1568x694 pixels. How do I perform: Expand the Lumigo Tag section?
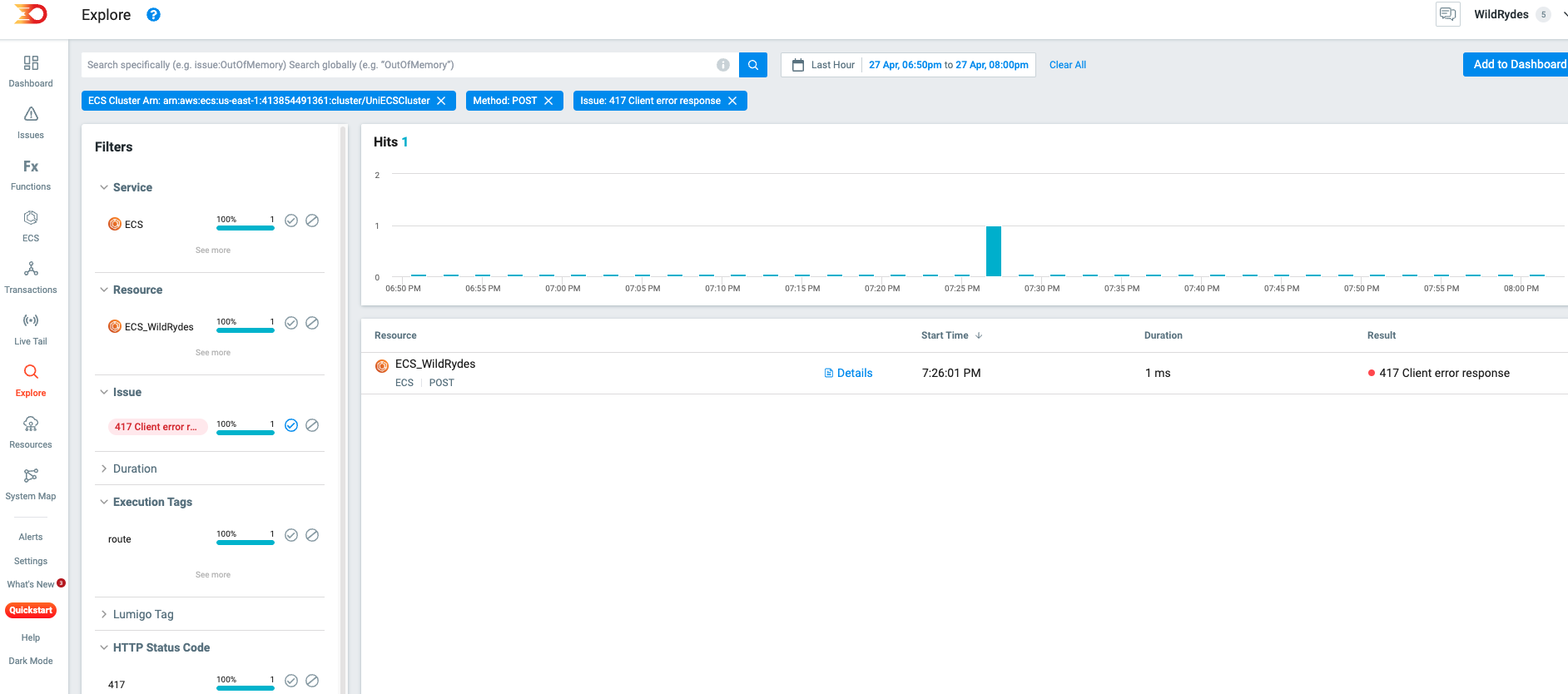click(104, 614)
